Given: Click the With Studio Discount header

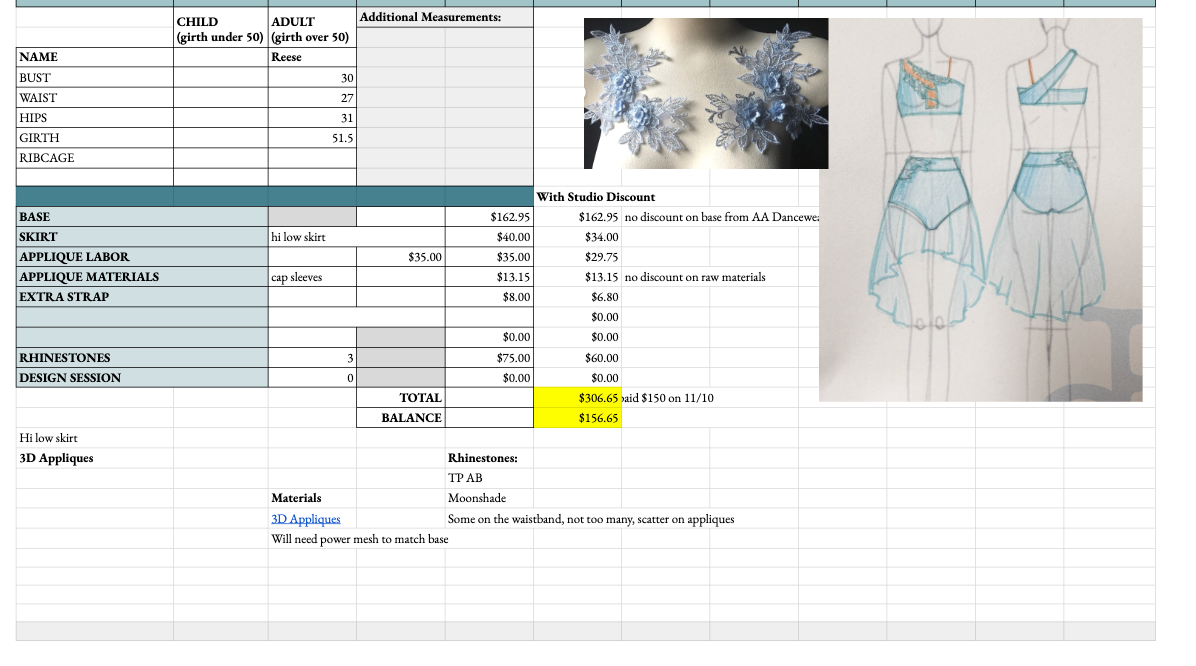Looking at the screenshot, I should [x=596, y=197].
